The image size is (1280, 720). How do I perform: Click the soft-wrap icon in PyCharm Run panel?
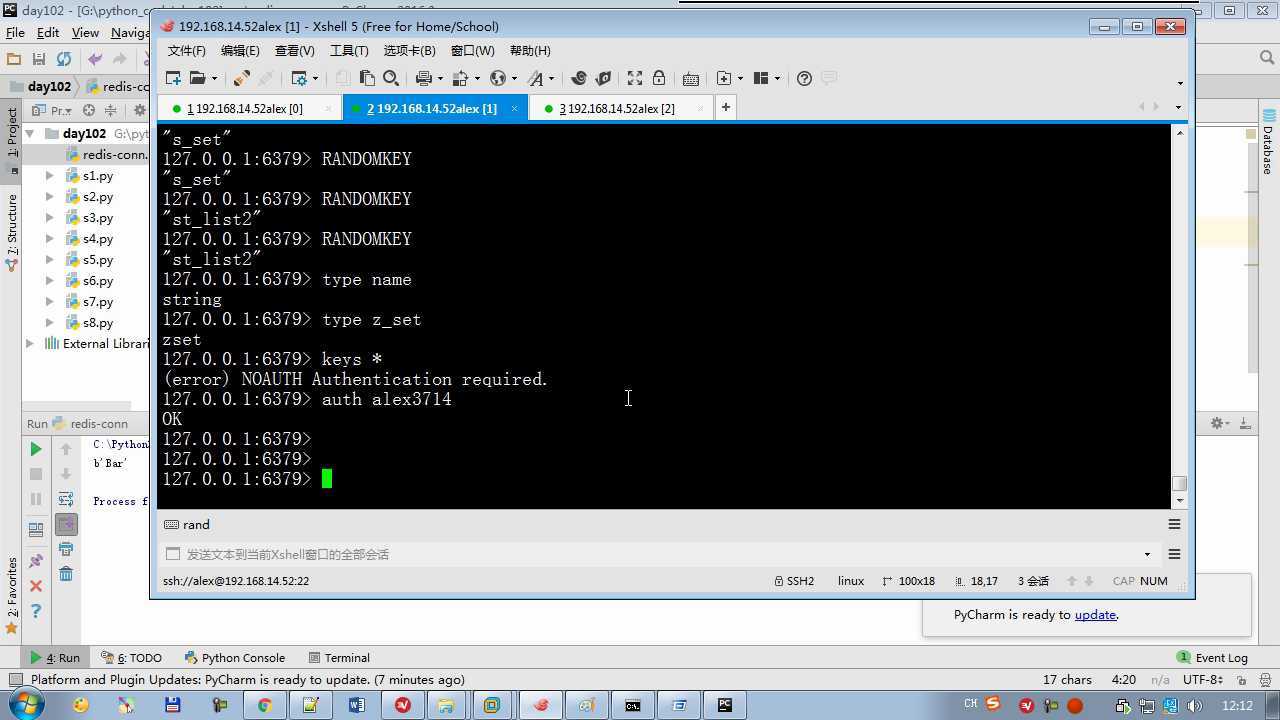[x=66, y=499]
